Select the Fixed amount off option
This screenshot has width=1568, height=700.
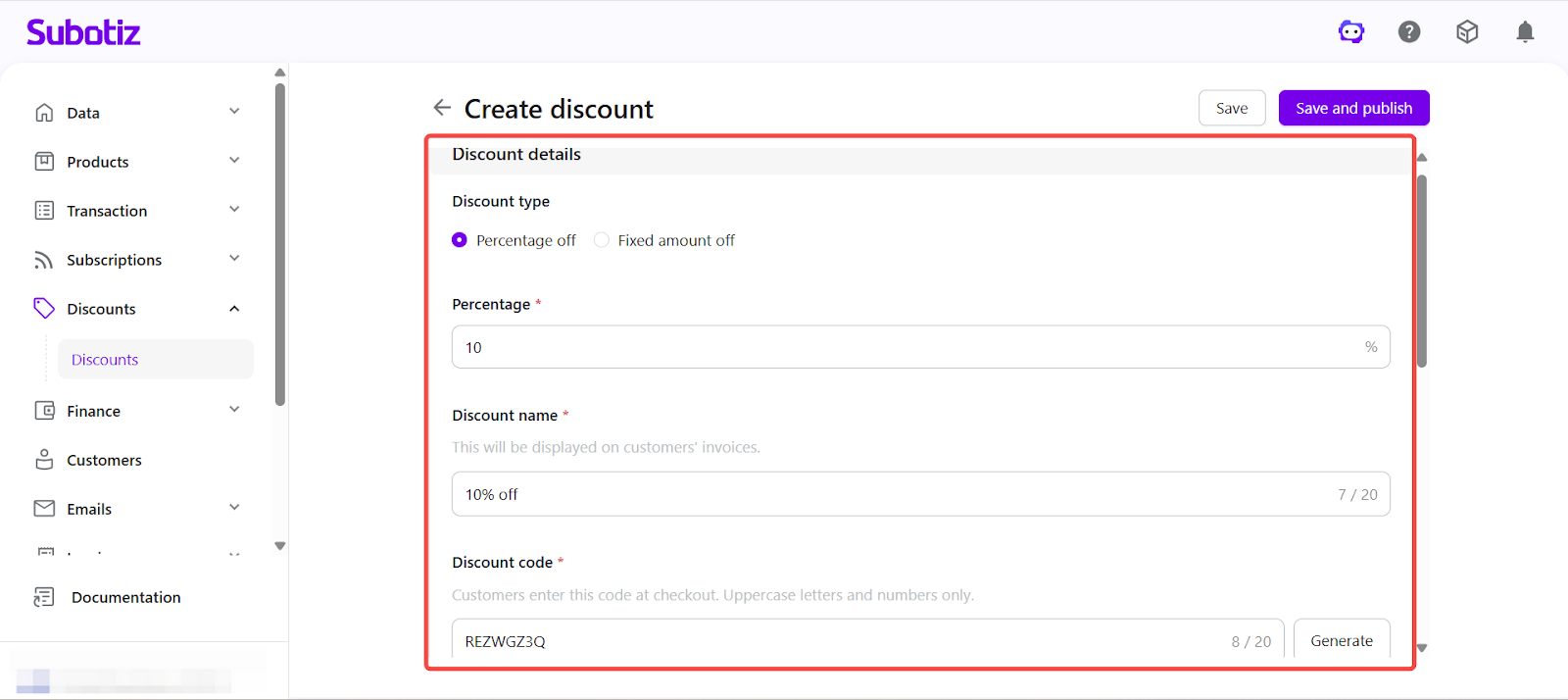pyautogui.click(x=602, y=240)
